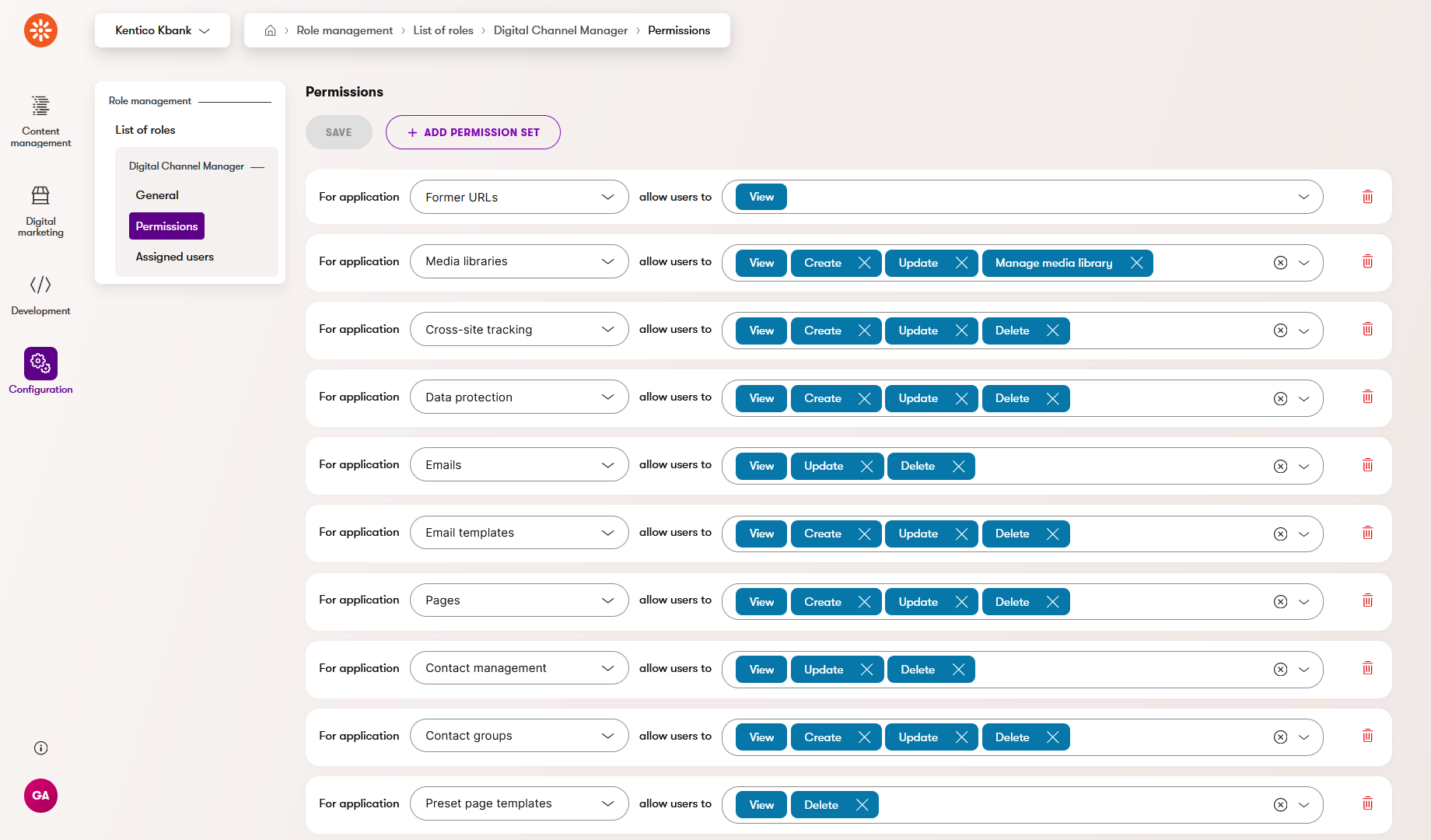Remove Create permission from Media libraries

864,263
